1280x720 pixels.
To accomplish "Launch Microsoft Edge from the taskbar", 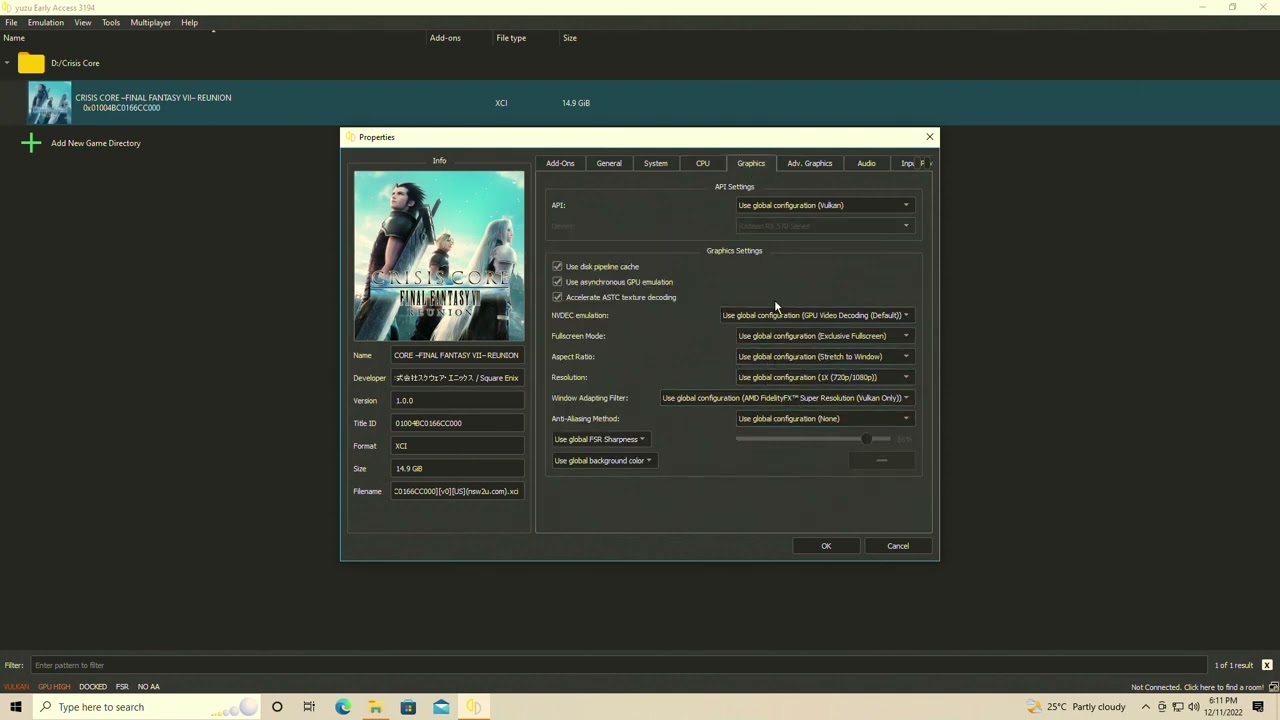I will pyautogui.click(x=343, y=707).
